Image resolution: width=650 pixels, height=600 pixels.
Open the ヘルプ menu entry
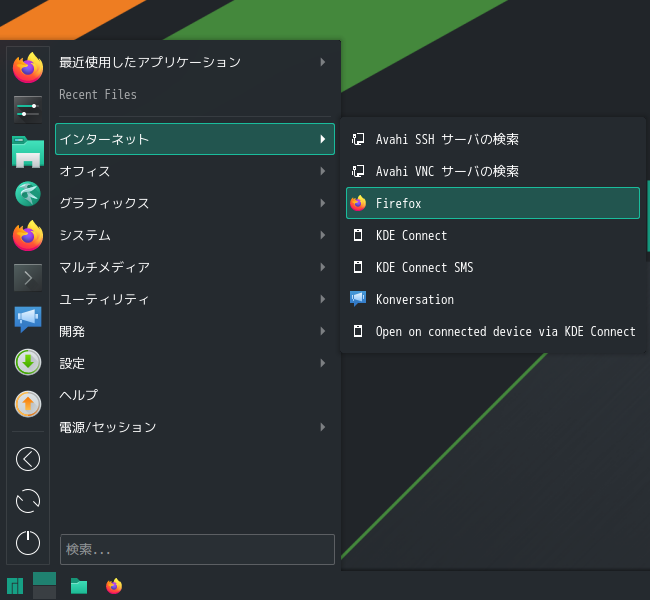coord(195,395)
